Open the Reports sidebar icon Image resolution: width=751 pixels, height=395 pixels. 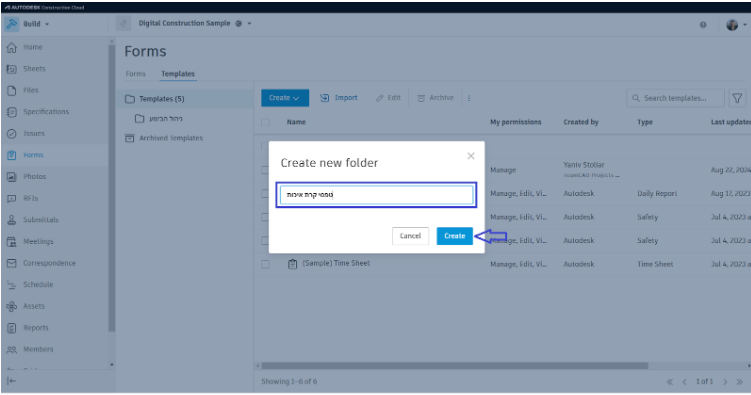click(x=11, y=328)
